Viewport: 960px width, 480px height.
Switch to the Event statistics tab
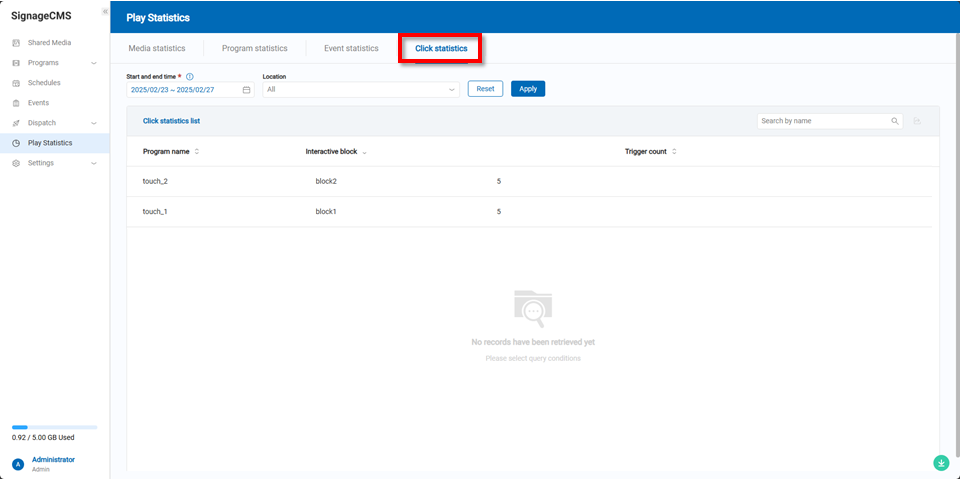(x=351, y=48)
